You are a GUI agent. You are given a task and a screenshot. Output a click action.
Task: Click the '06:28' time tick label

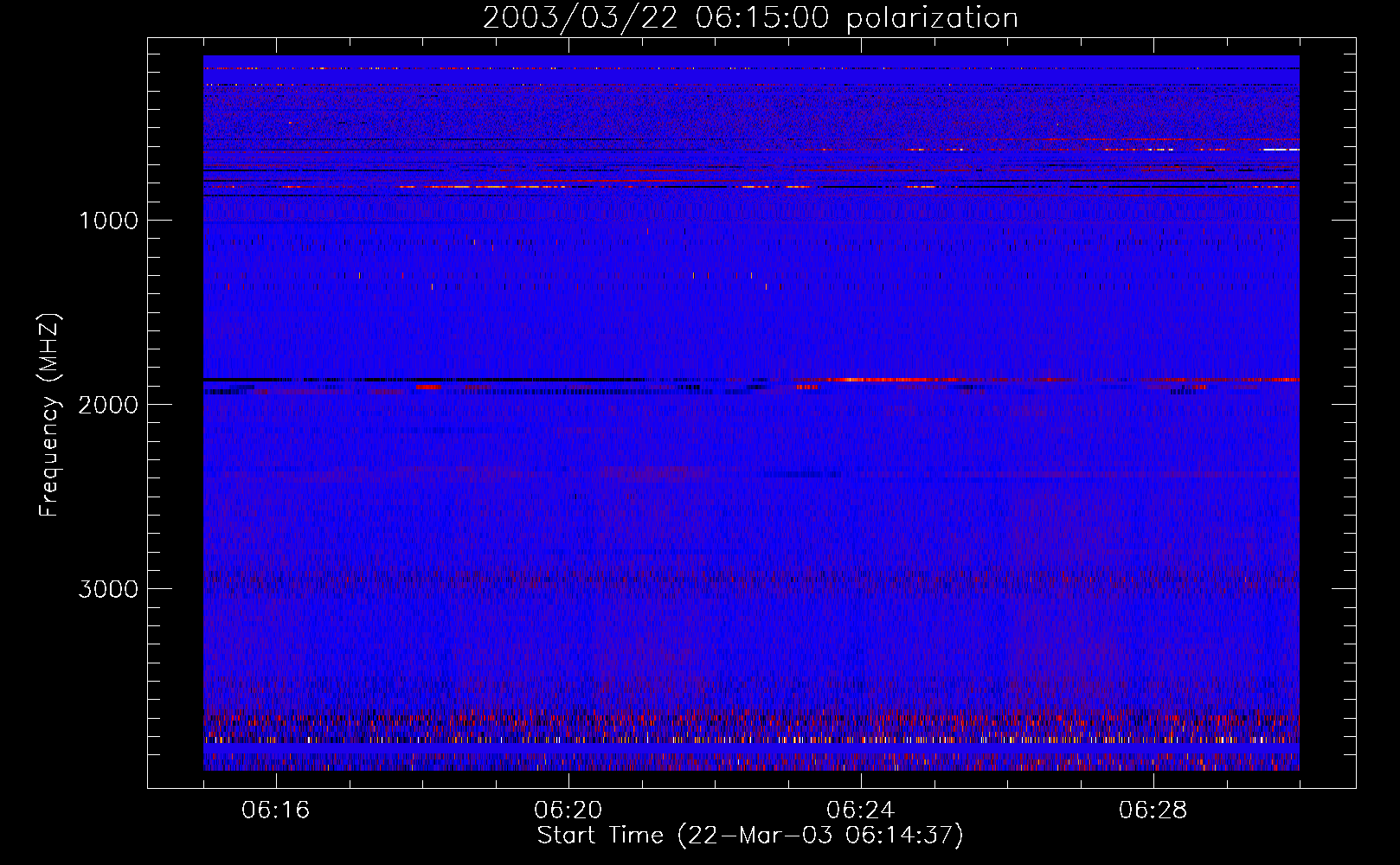pyautogui.click(x=1153, y=811)
